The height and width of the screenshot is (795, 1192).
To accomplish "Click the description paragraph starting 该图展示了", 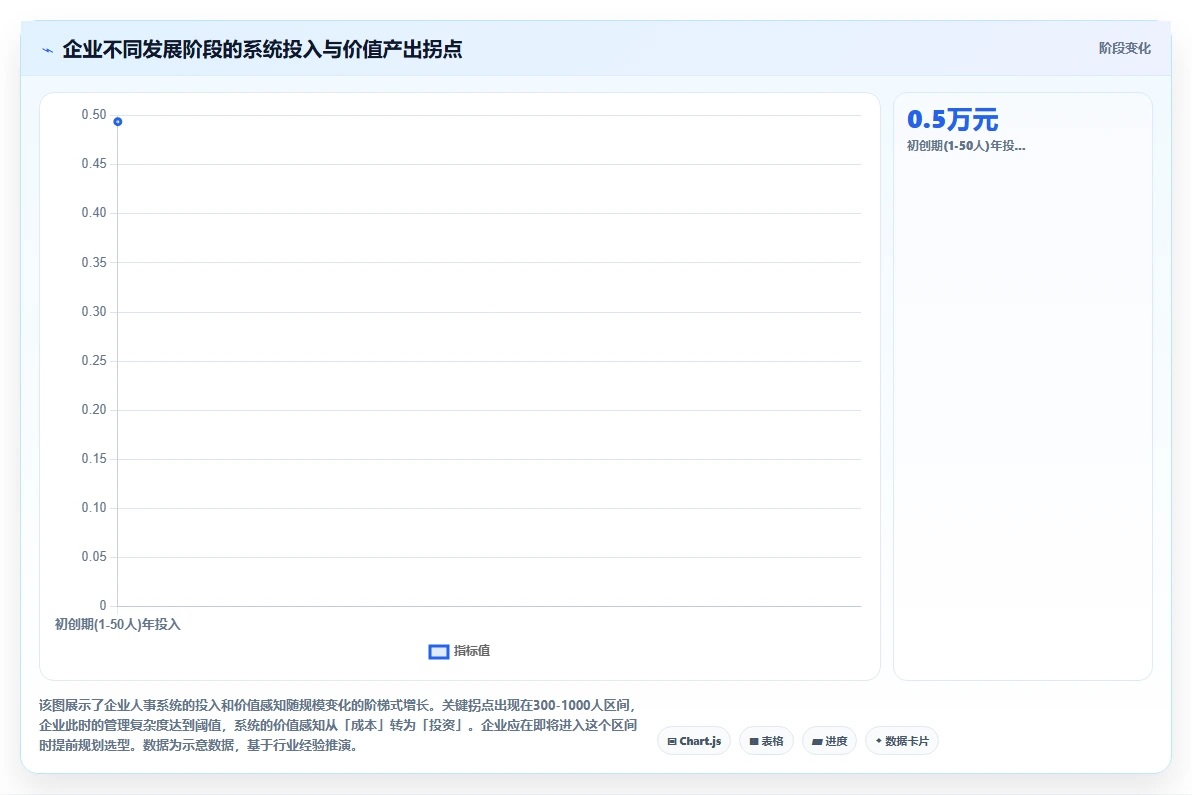I will tap(338, 725).
